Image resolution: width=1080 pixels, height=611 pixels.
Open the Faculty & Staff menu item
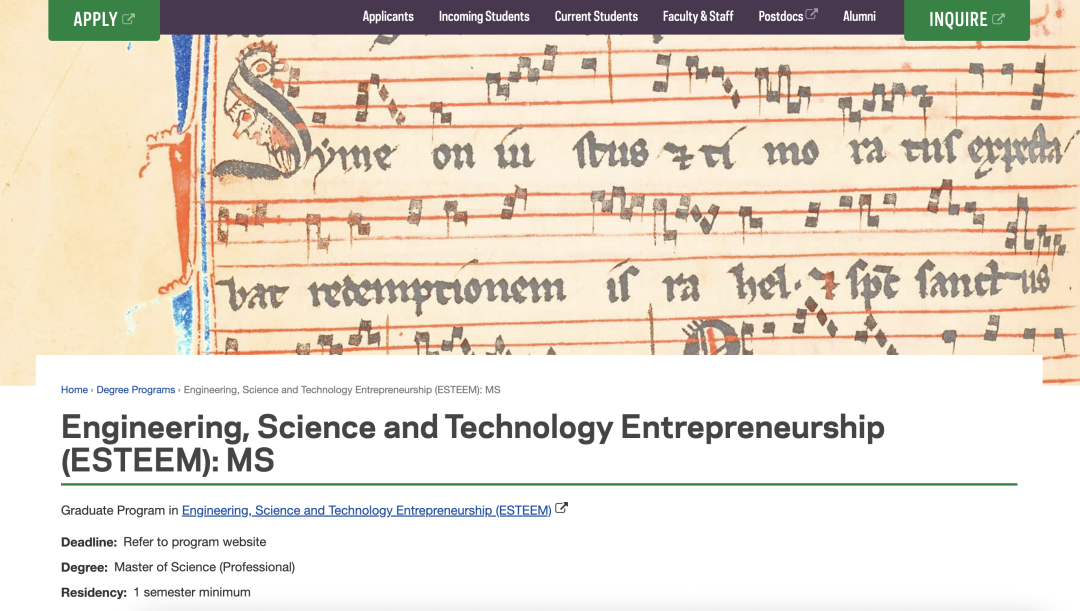(x=698, y=17)
